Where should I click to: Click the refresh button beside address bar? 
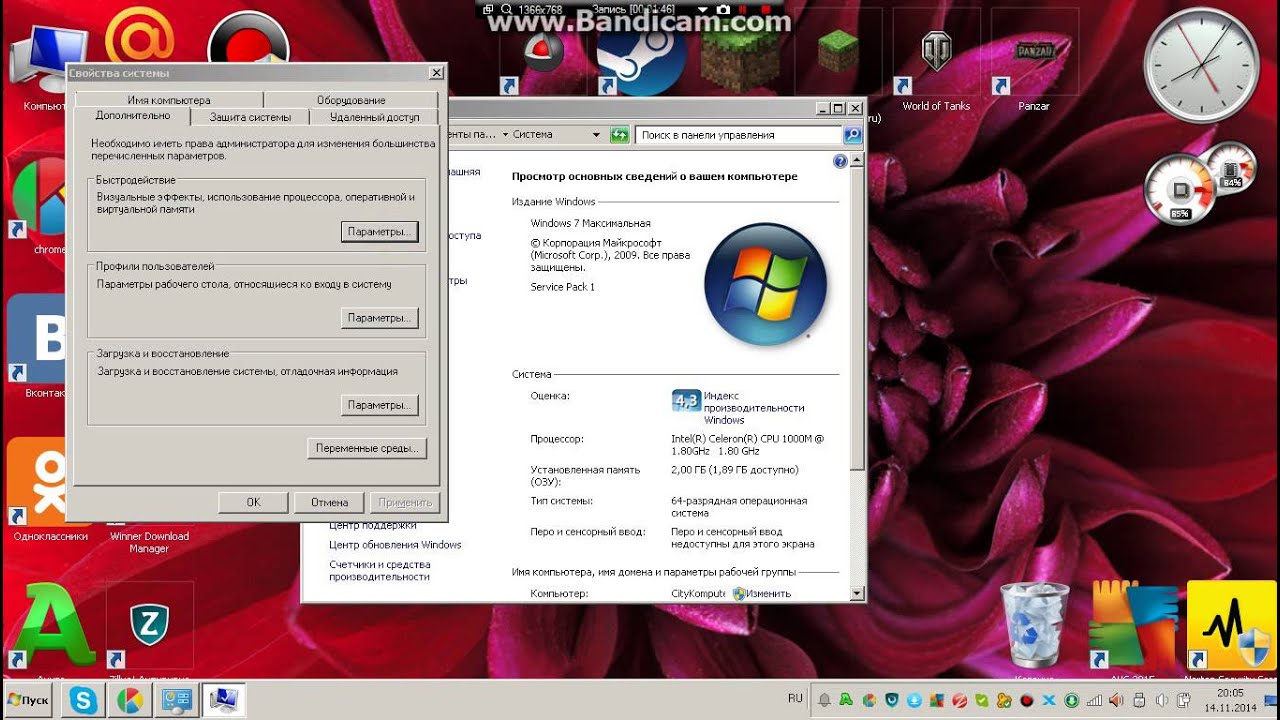pyautogui.click(x=620, y=135)
